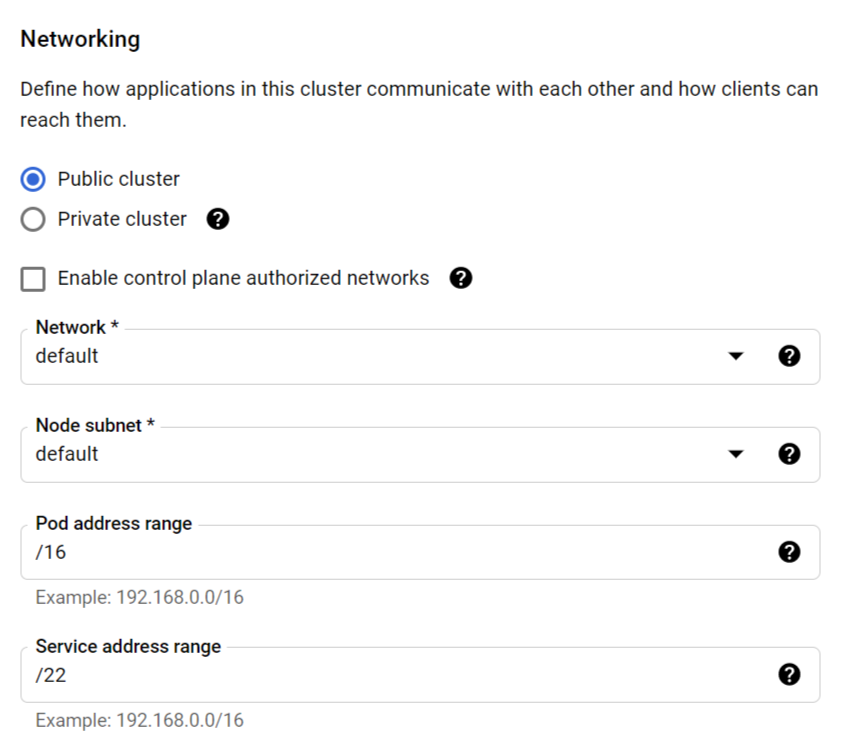Screen dimensions: 850x750
Task: Select the Public cluster radio button
Action: pos(33,179)
